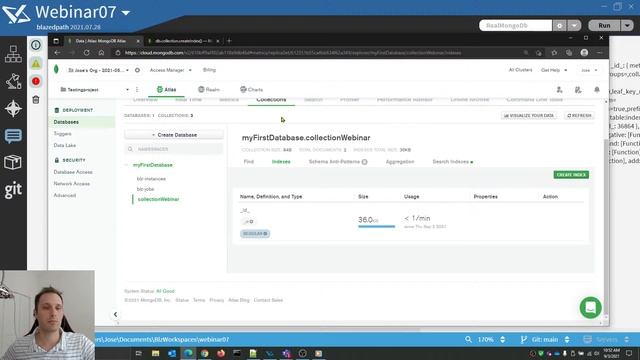Open the Atlas notifications bell
This screenshot has width=640, height=360.
click(597, 90)
